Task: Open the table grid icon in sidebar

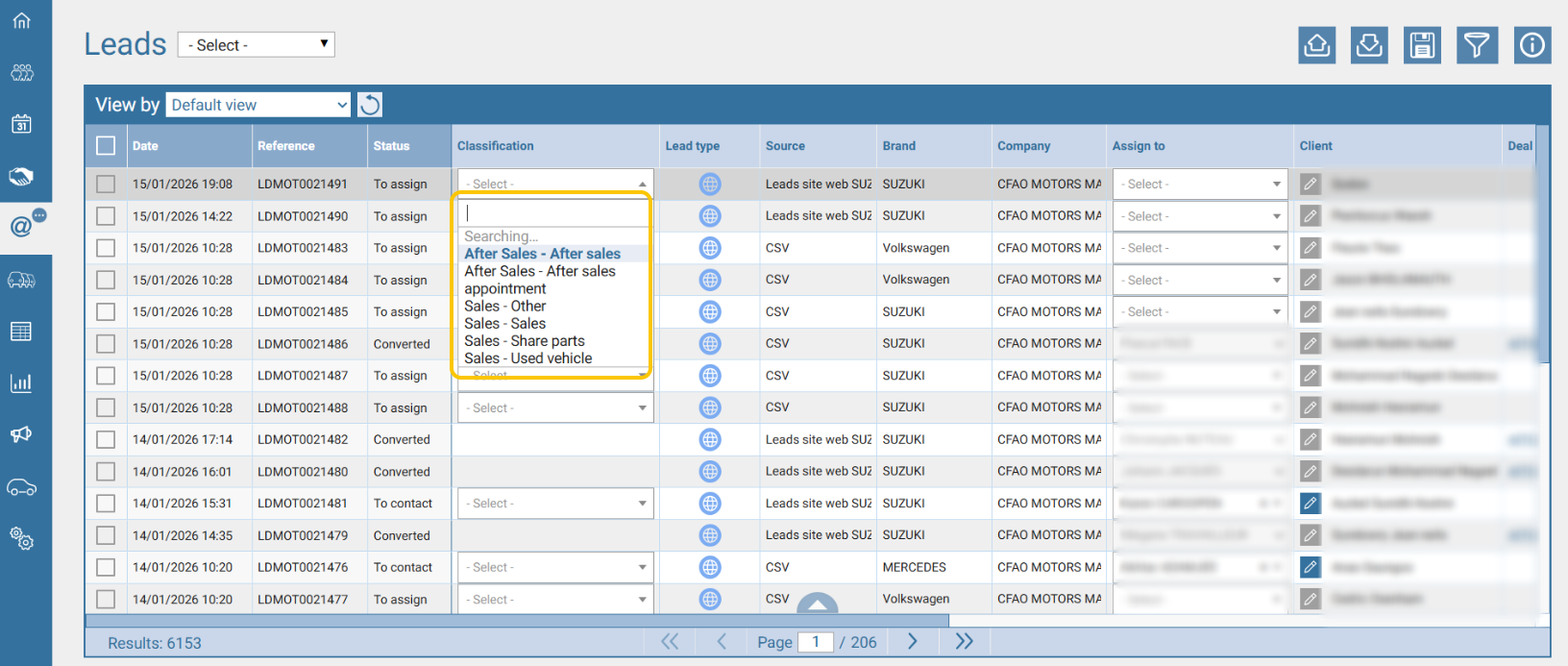Action: point(21,332)
